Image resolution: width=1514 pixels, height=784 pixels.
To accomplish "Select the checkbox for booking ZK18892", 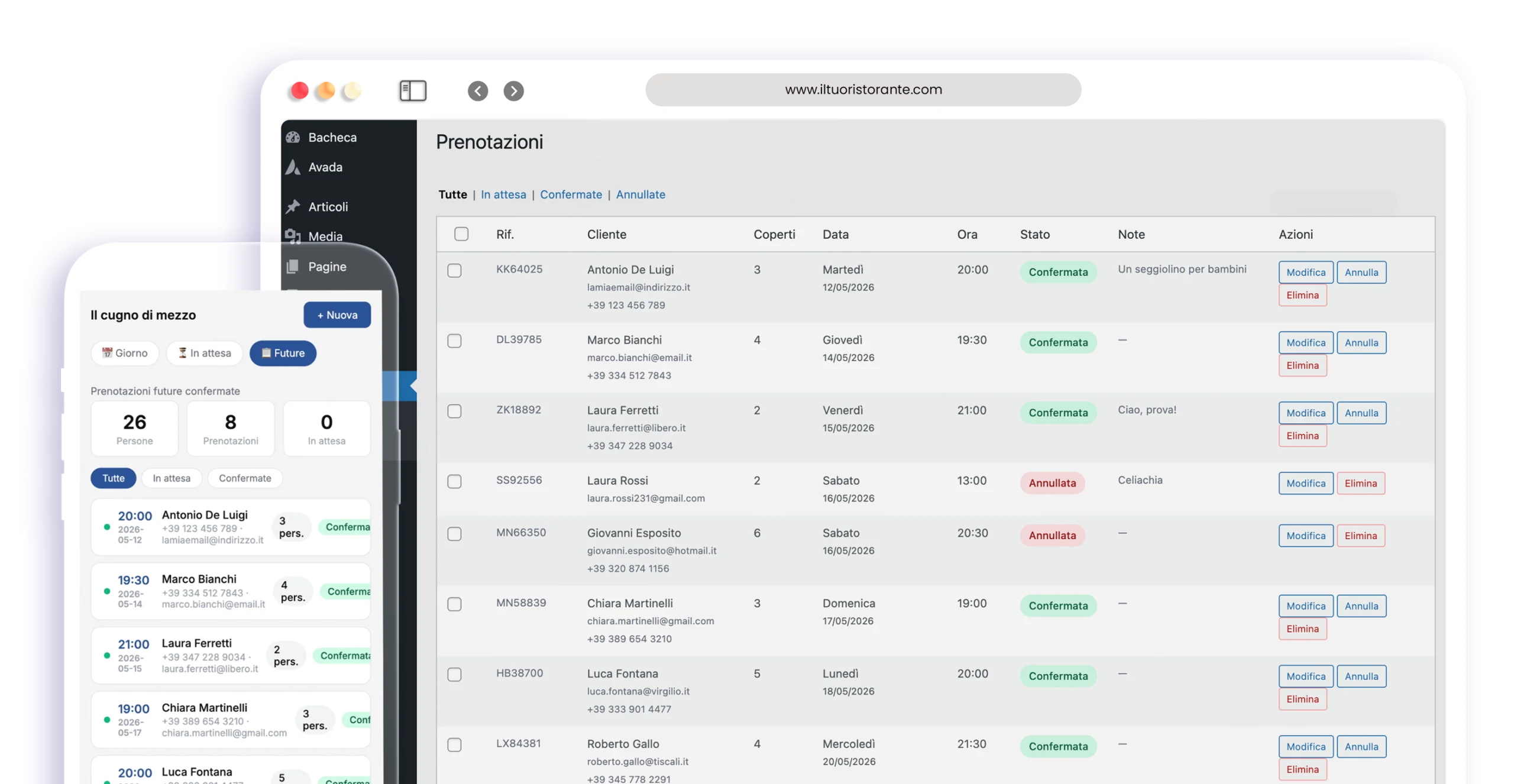I will click(454, 411).
